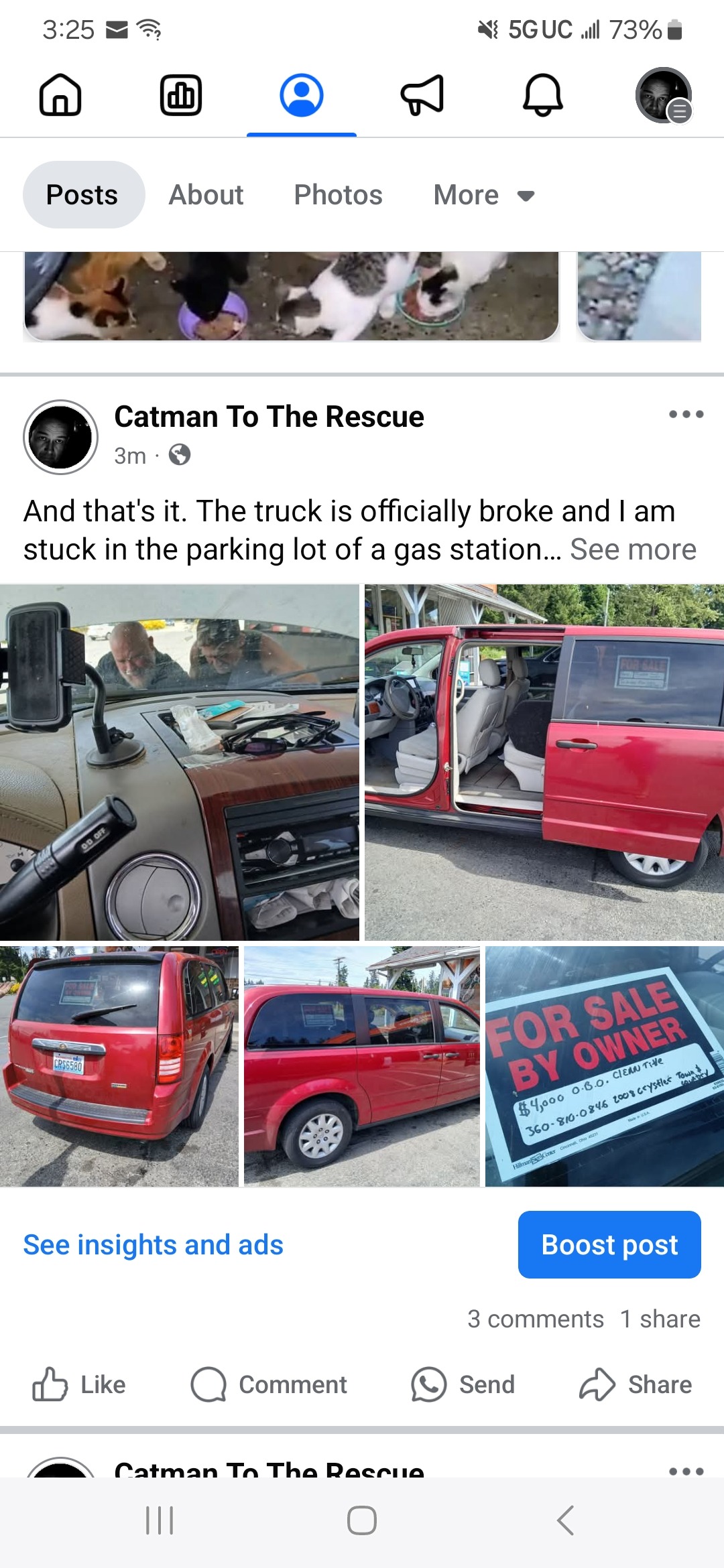Open the notifications bell
724x1568 pixels.
[543, 94]
